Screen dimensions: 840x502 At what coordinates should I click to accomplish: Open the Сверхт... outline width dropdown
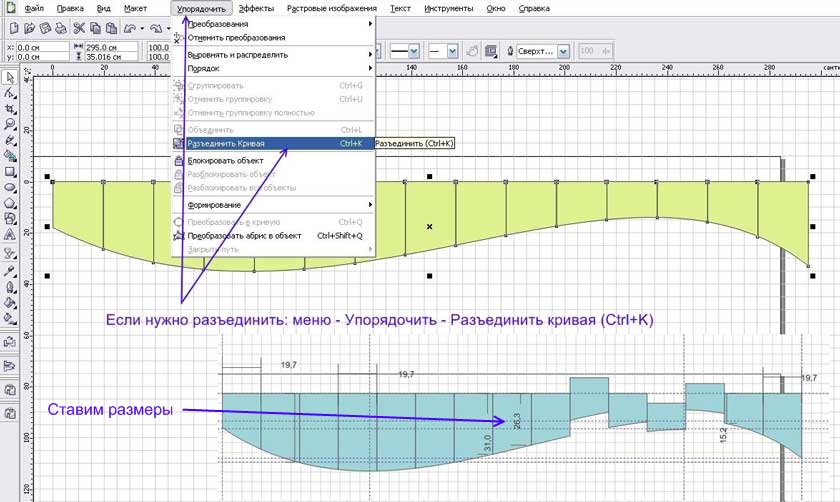[563, 50]
